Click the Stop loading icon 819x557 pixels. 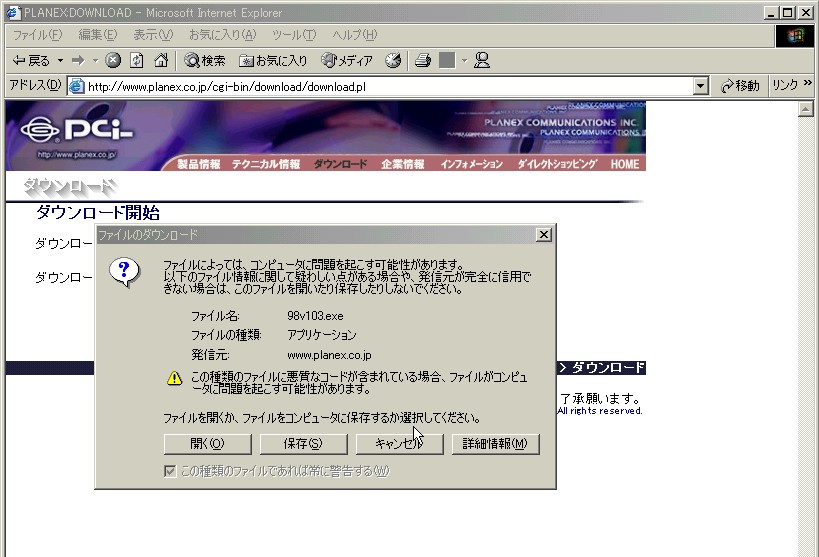tap(113, 61)
